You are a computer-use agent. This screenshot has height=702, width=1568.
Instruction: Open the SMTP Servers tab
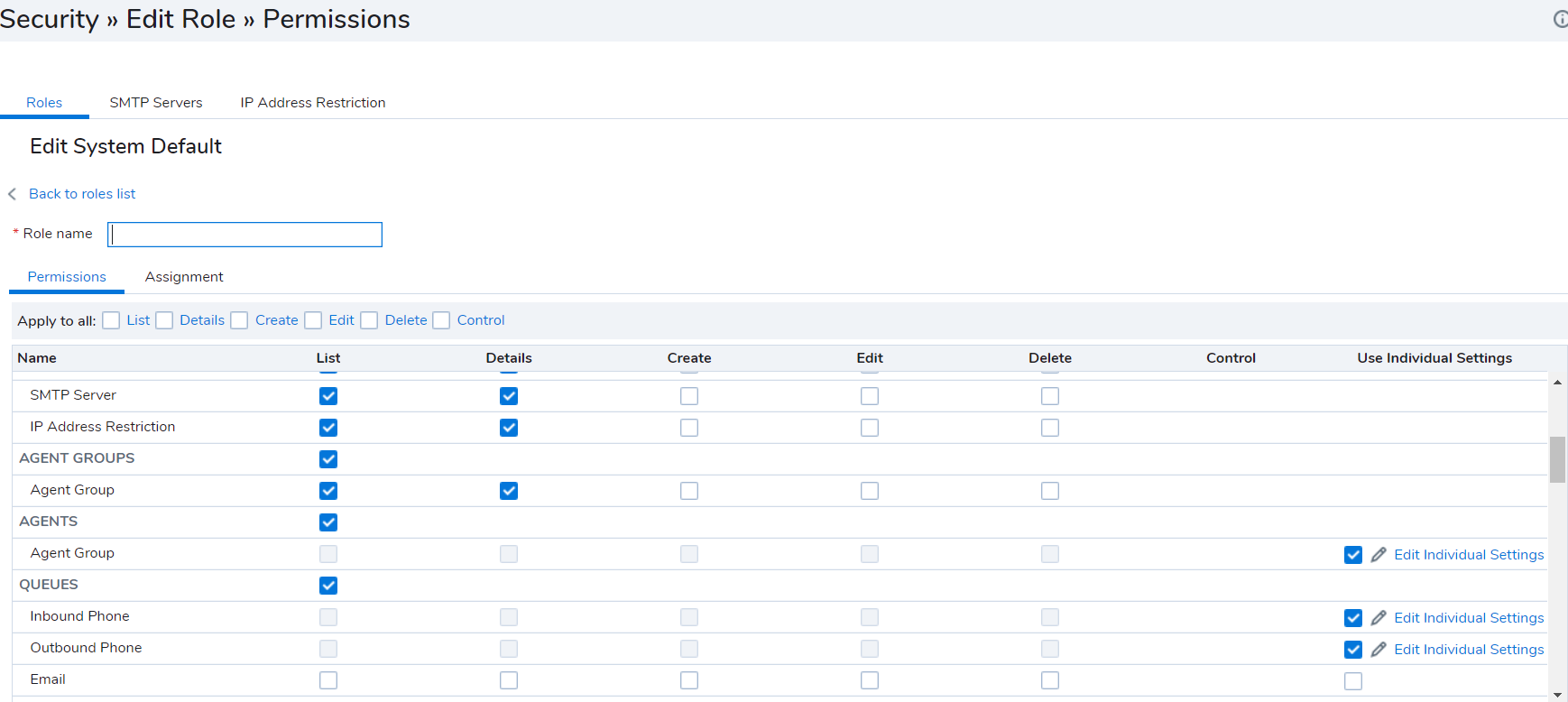click(x=156, y=103)
